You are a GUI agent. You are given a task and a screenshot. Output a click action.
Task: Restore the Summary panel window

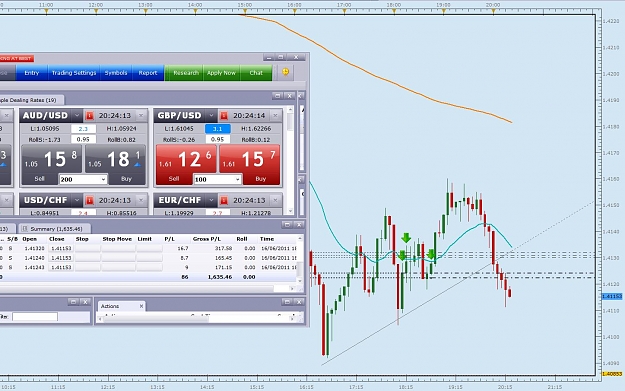pyautogui.click(x=287, y=225)
